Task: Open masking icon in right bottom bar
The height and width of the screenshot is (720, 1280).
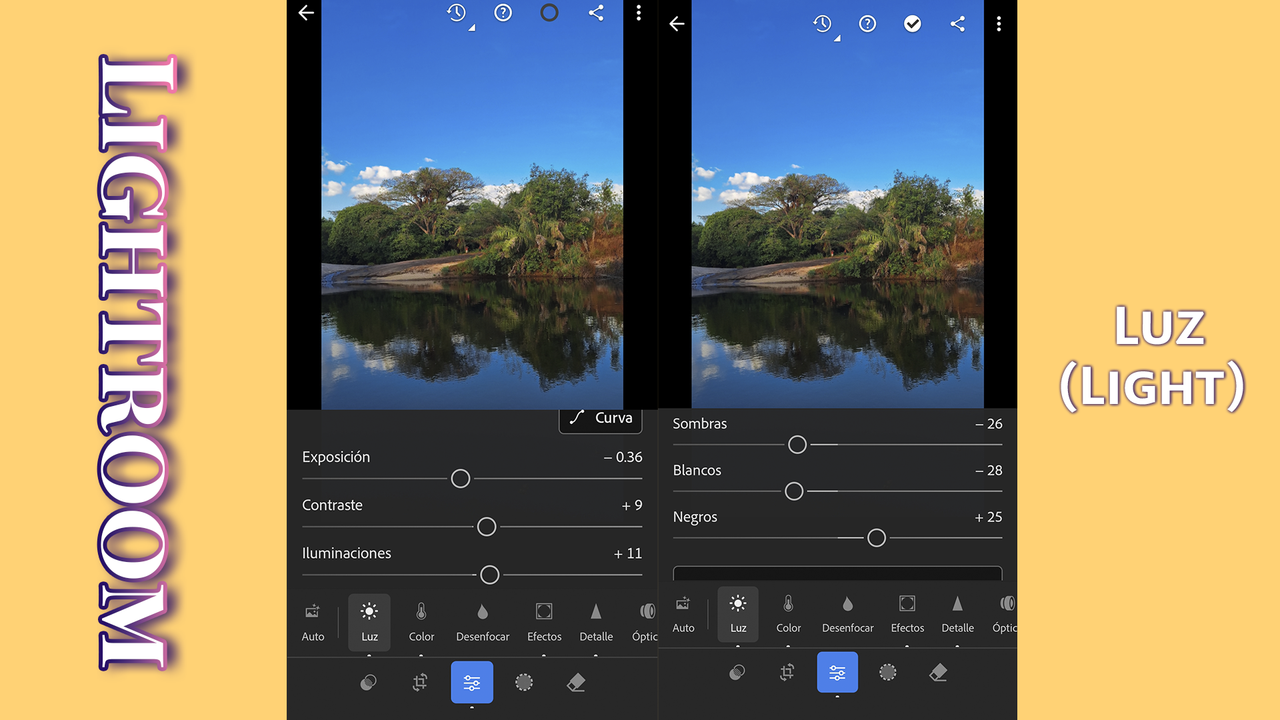Action: point(888,672)
